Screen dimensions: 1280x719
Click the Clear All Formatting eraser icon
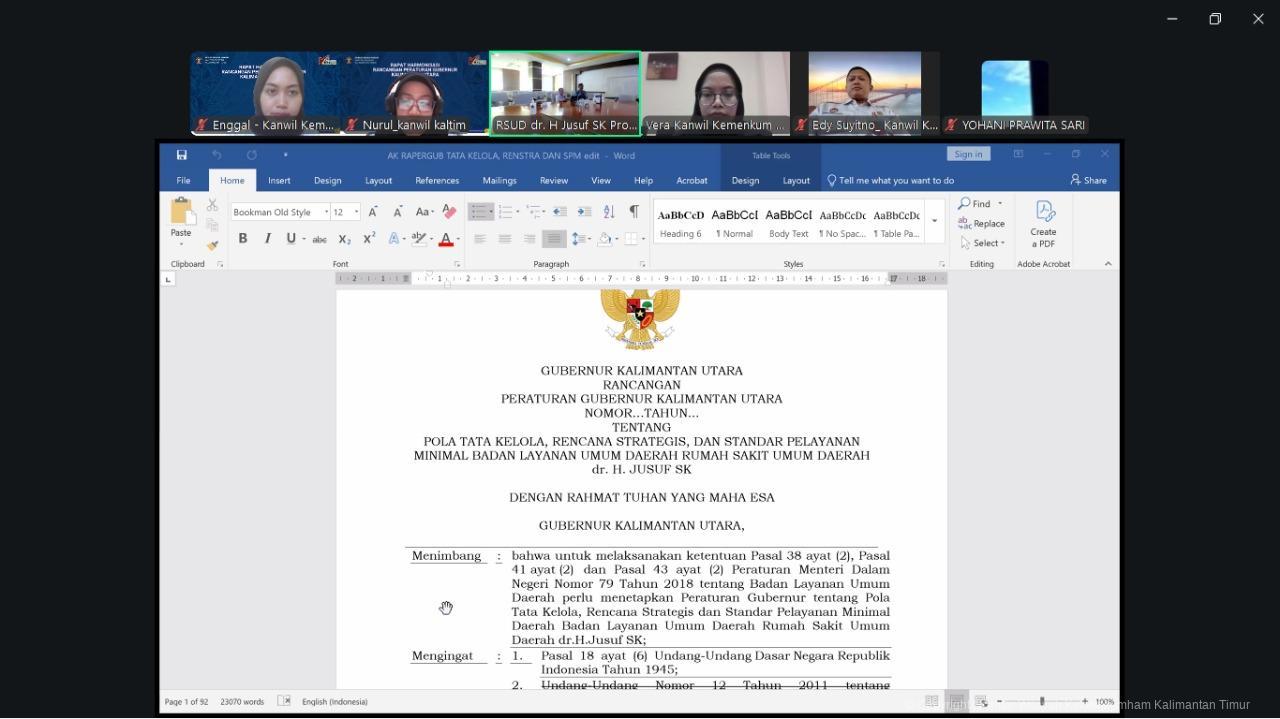[x=449, y=212]
